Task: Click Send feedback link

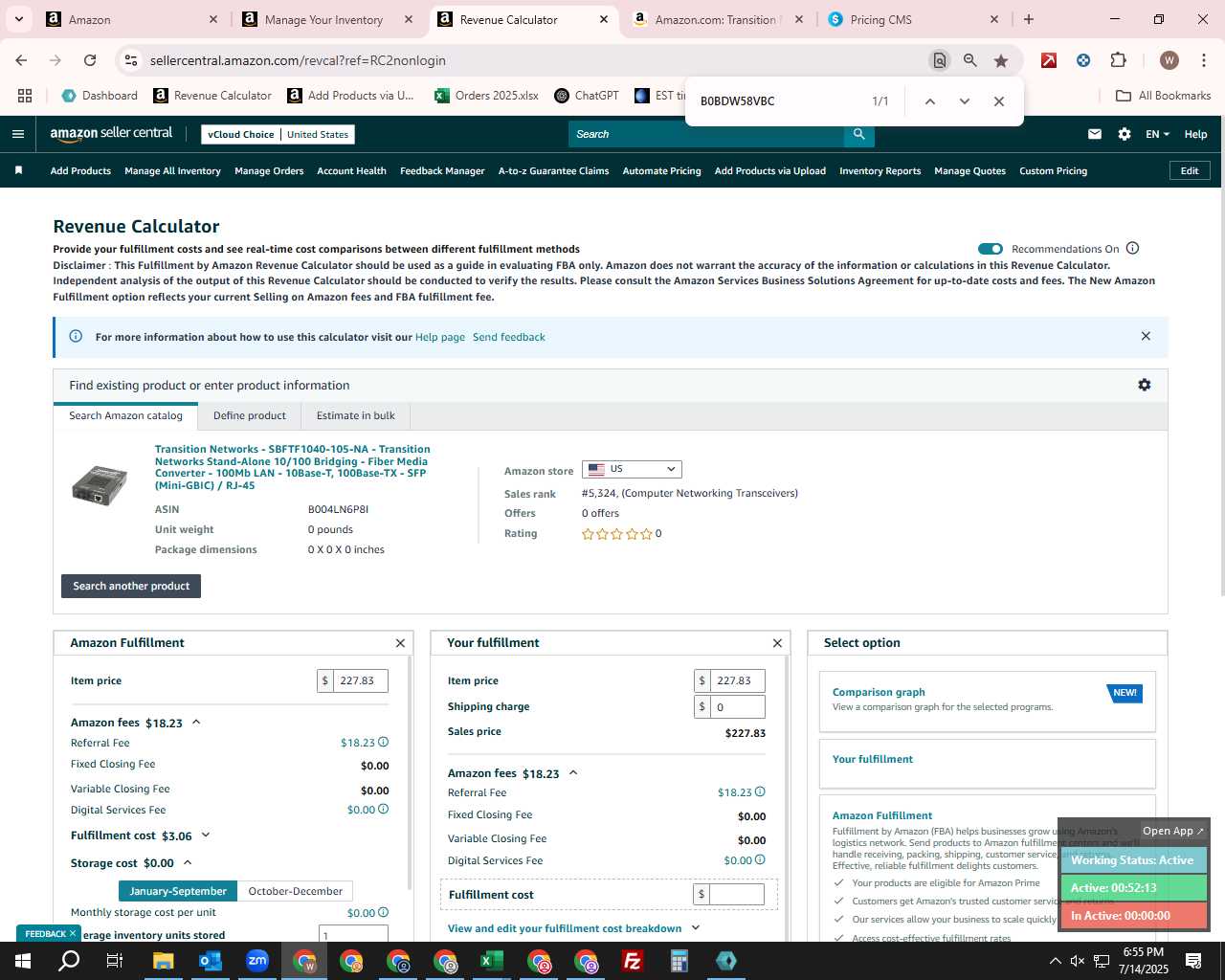Action: coord(509,337)
